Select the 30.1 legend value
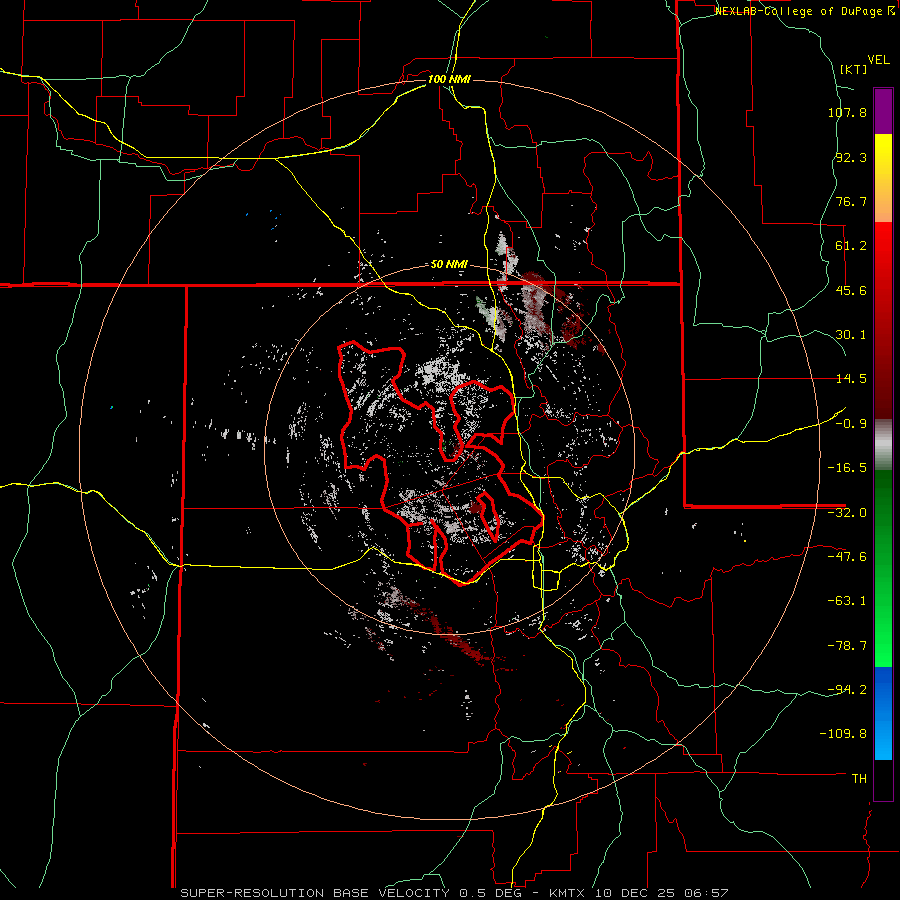This screenshot has width=900, height=900. pyautogui.click(x=851, y=335)
